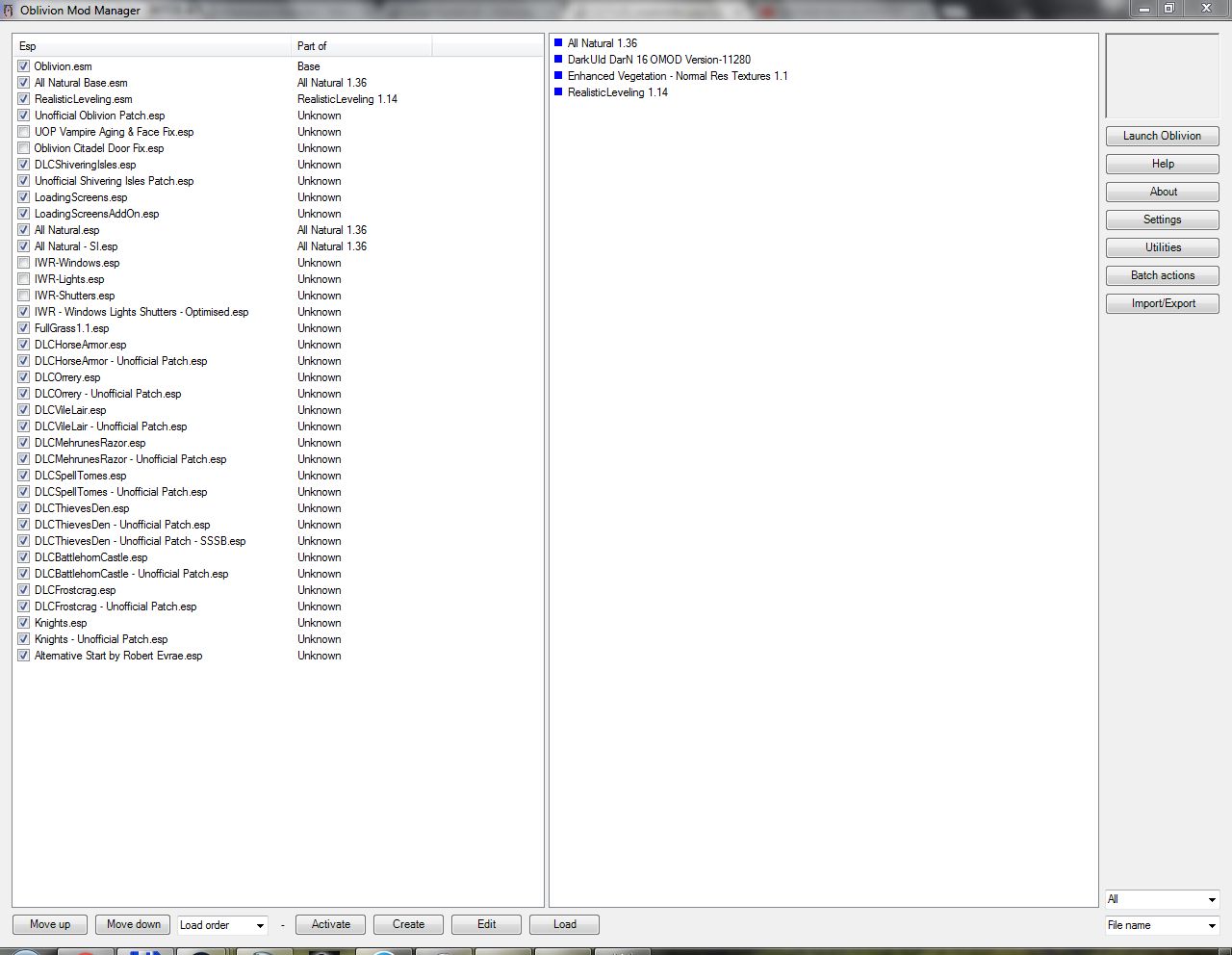This screenshot has height=955, width=1232.
Task: Select DLCThievesDen - Unofficial Patch - SSSB.esp
Action: pyautogui.click(x=140, y=541)
